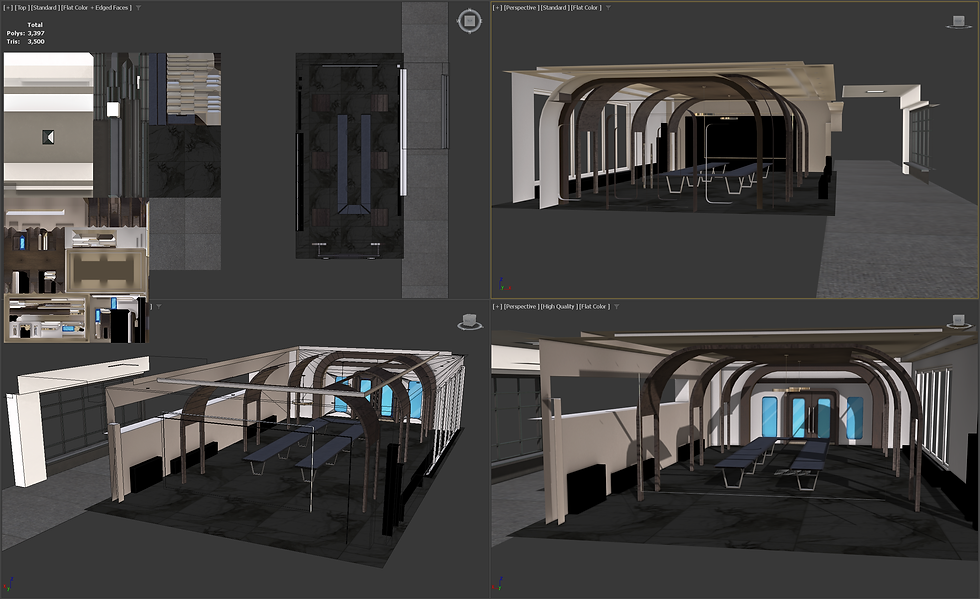
Task: Open the Flat Color + Edged Faces shading menu
Action: (96, 8)
